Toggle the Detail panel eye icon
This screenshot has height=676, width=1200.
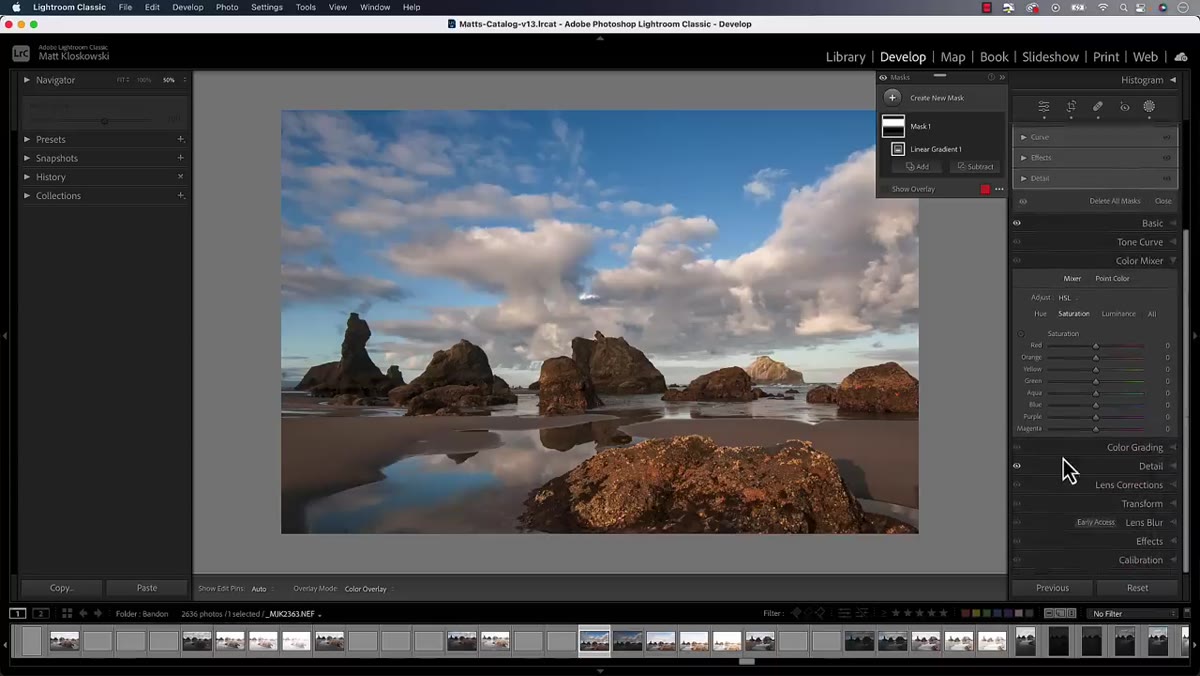tap(1017, 466)
